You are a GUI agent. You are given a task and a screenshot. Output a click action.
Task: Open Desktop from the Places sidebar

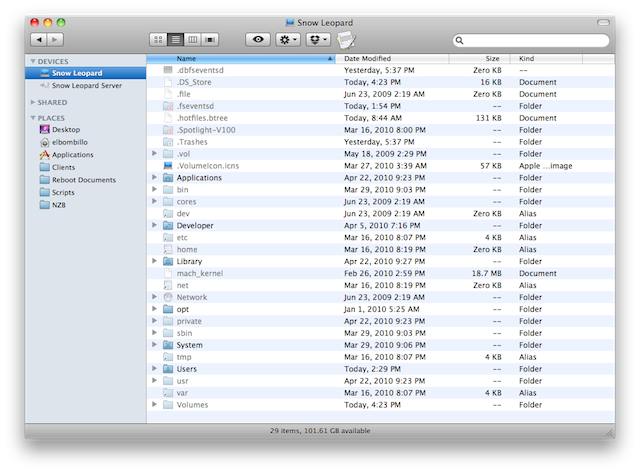[x=65, y=129]
